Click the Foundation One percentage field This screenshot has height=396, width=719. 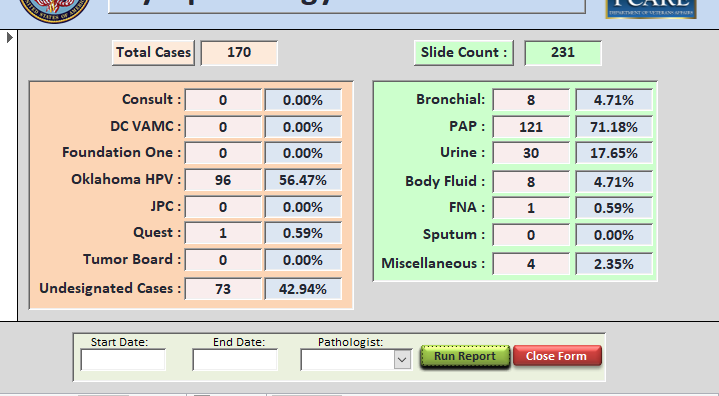pyautogui.click(x=303, y=153)
